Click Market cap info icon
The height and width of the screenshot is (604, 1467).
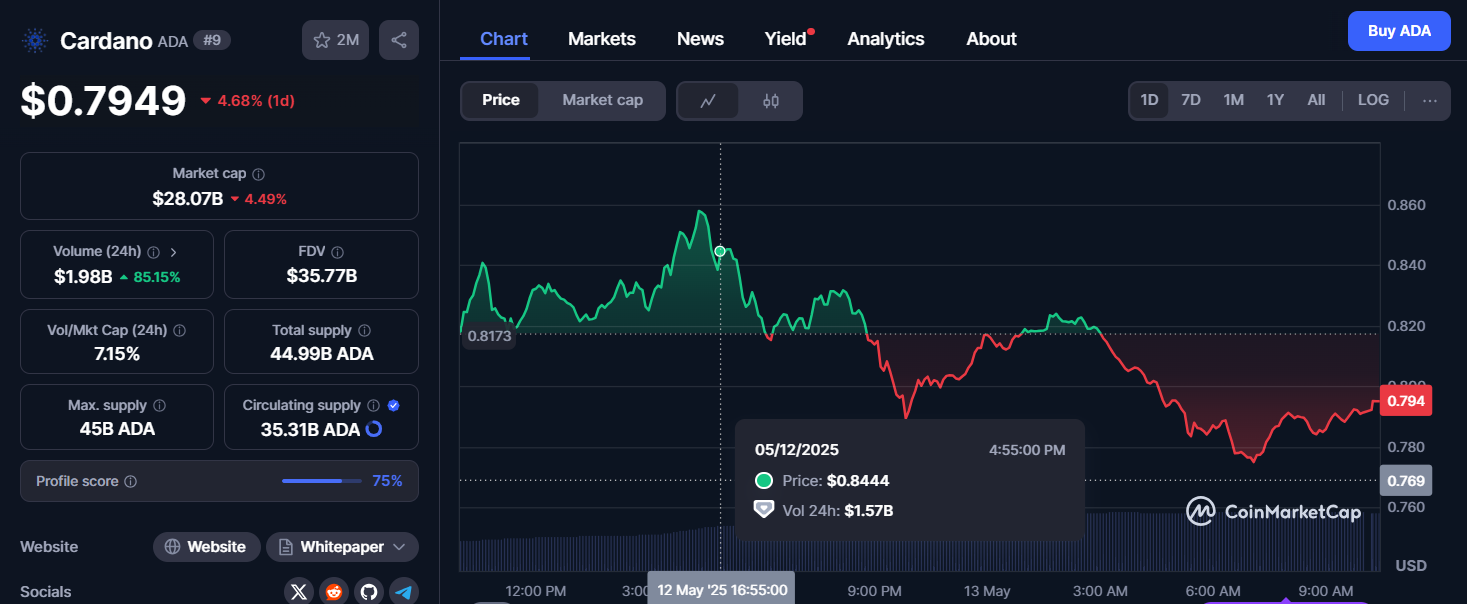259,174
